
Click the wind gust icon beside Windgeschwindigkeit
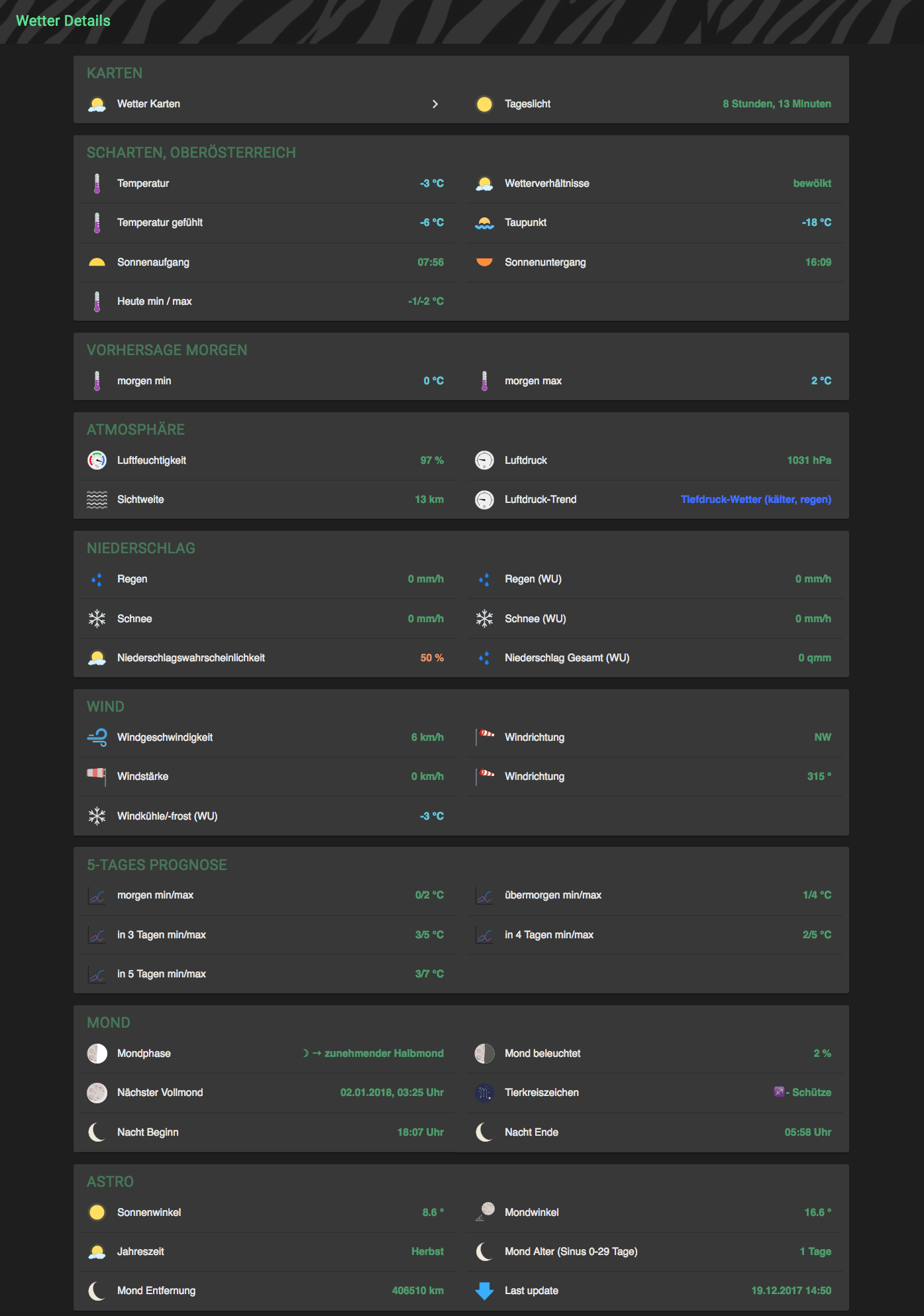click(97, 737)
